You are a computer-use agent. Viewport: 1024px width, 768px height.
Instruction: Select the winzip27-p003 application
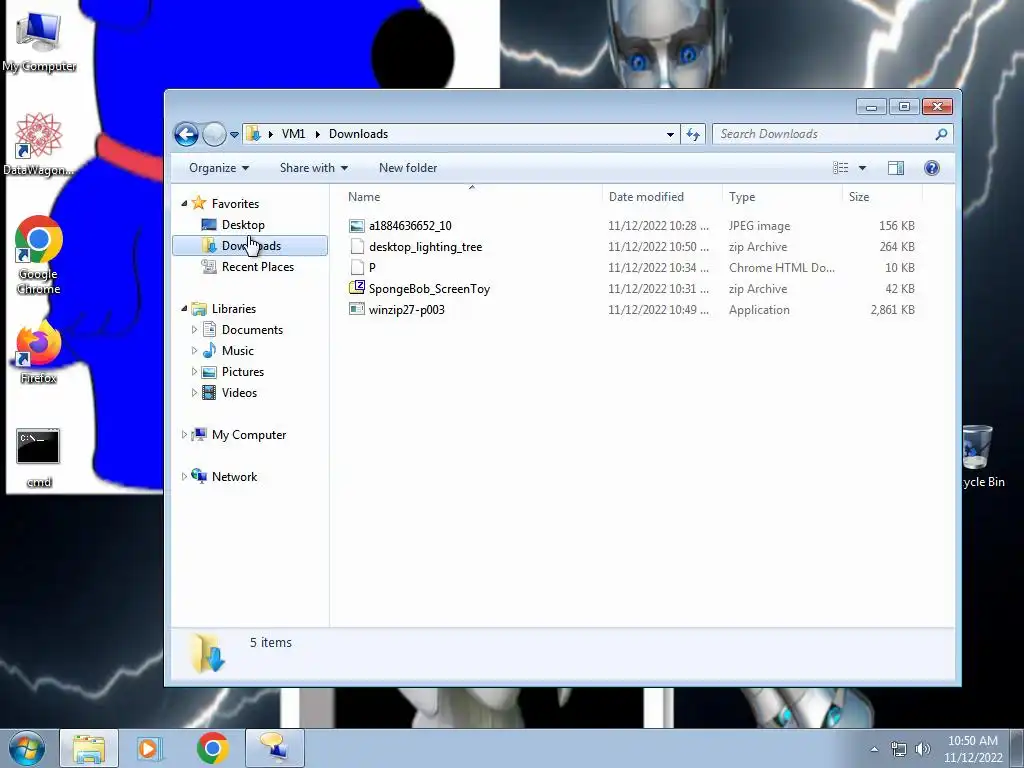pos(406,310)
